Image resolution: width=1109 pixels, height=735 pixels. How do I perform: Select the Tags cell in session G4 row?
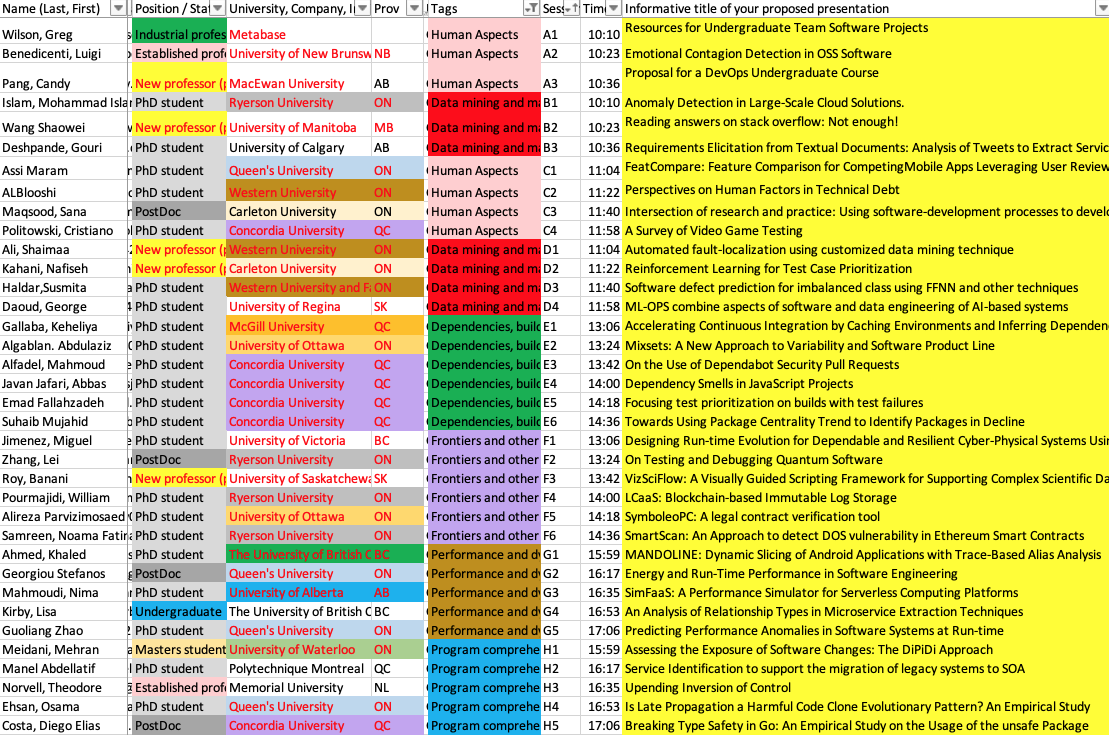click(484, 612)
